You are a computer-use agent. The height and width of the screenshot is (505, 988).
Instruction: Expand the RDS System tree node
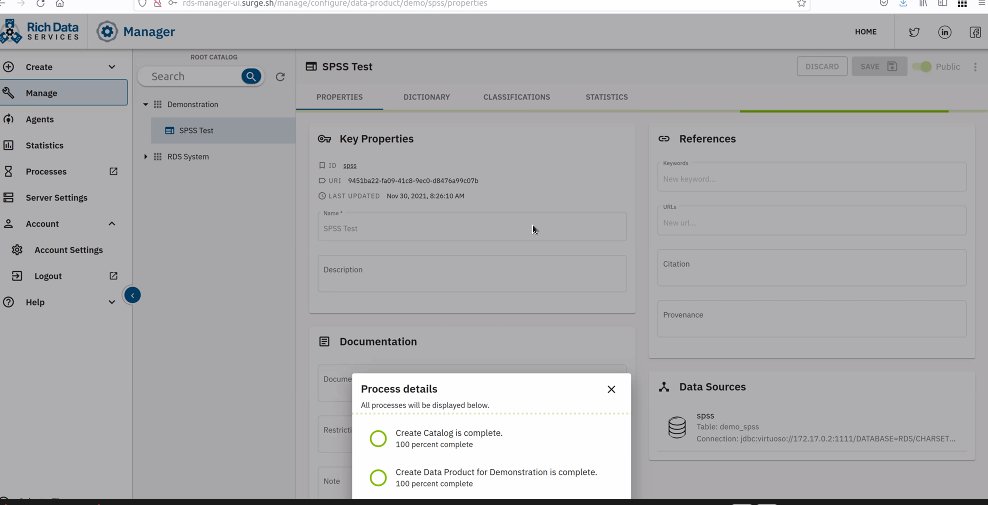click(146, 156)
